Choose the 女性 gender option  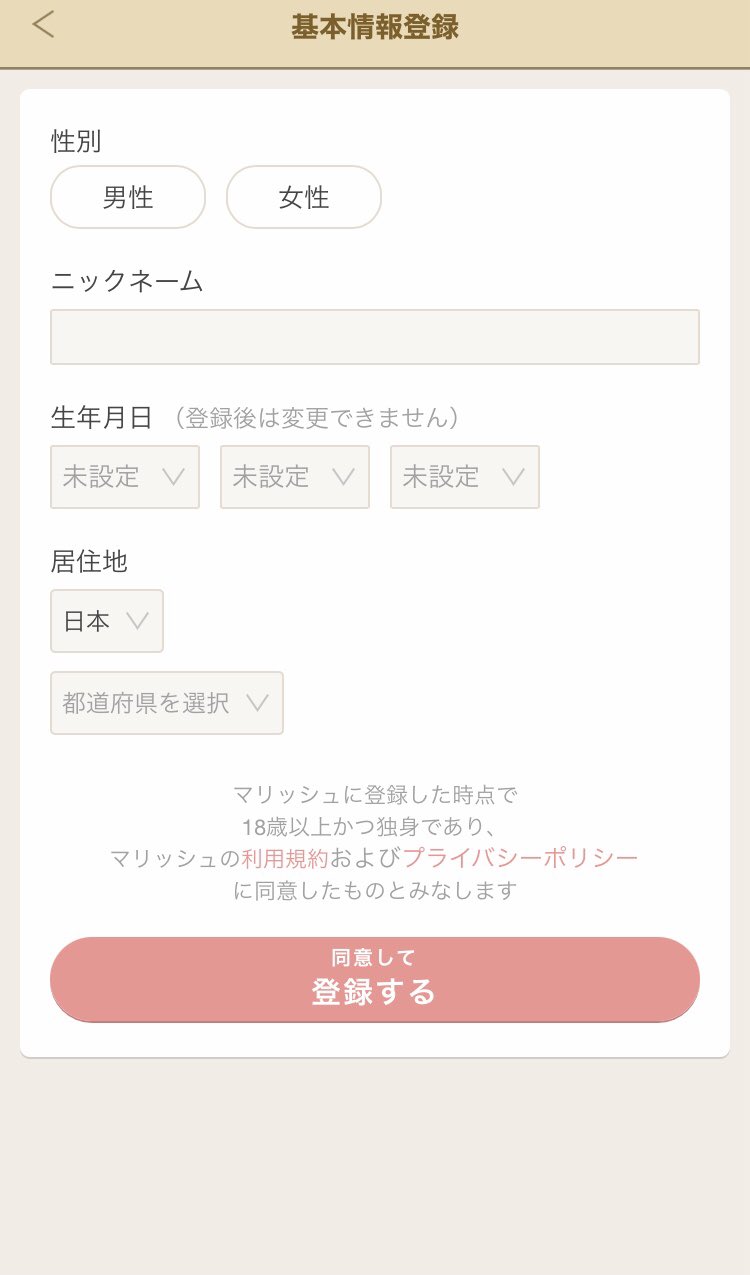304,197
